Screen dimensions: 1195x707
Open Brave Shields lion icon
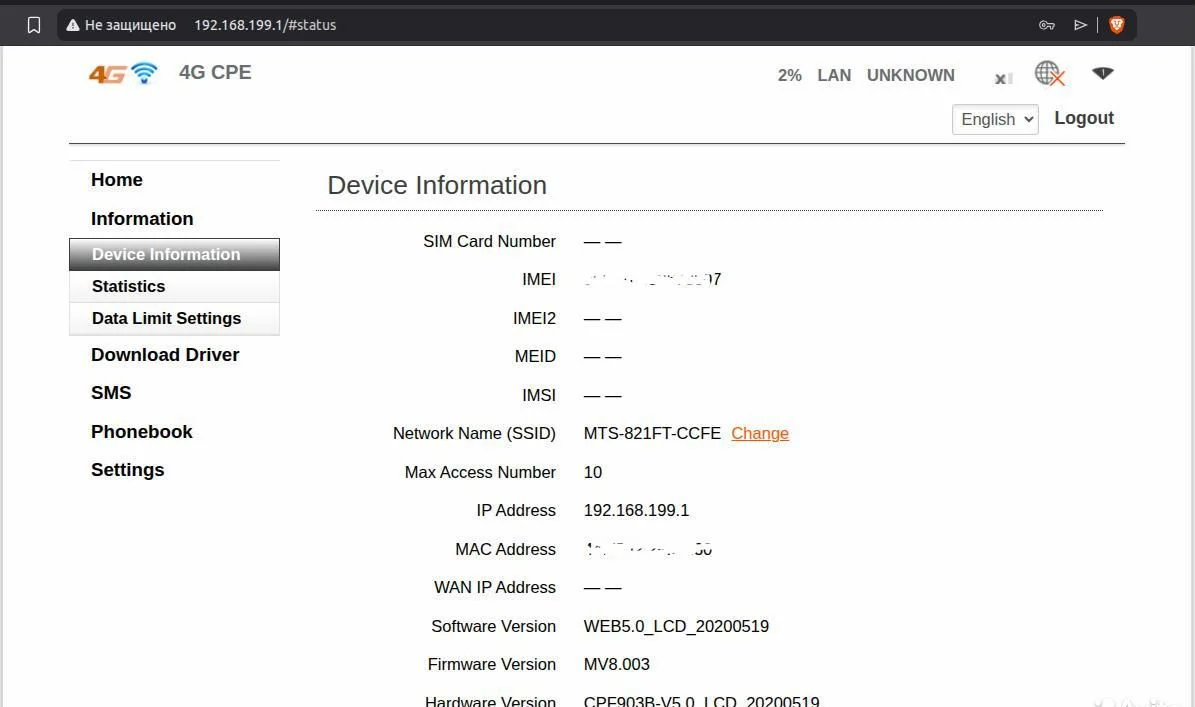(x=1117, y=25)
